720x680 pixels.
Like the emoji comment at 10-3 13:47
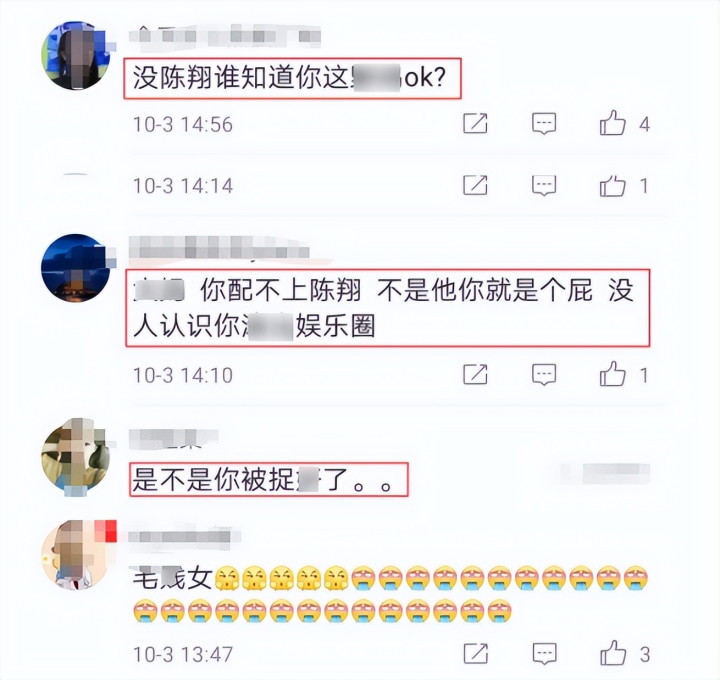pyautogui.click(x=613, y=653)
